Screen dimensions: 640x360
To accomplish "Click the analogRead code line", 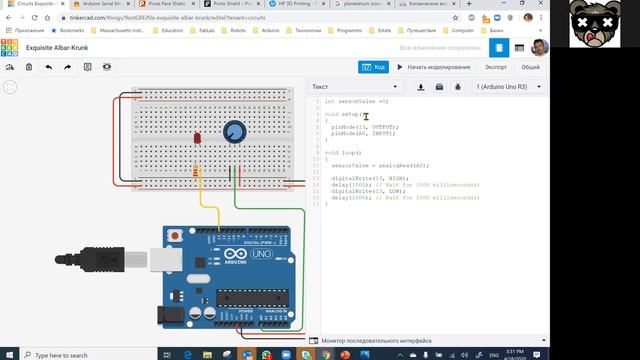I will 380,166.
